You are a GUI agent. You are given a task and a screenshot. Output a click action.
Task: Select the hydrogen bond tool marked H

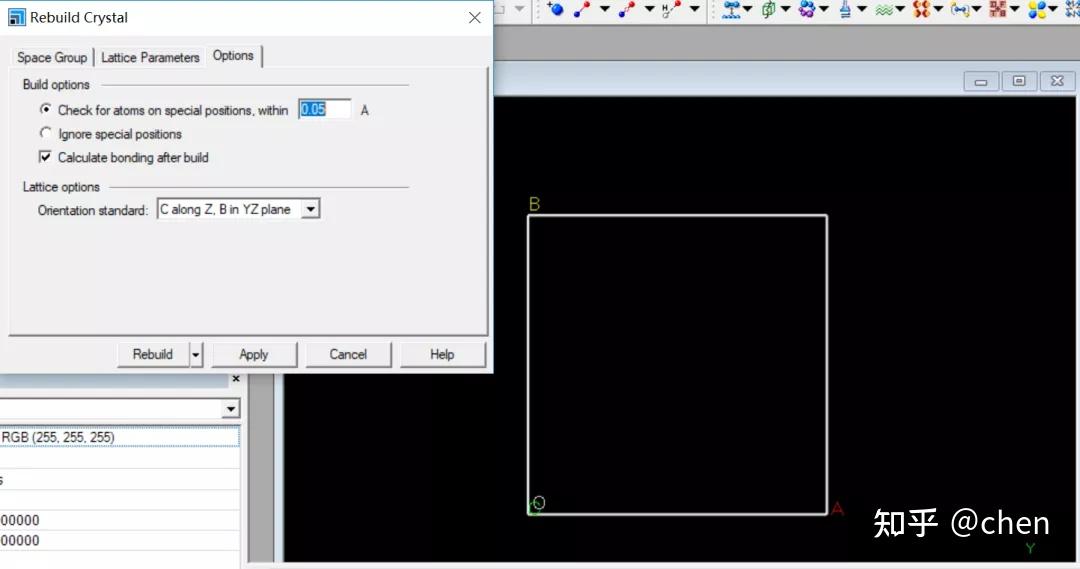(x=671, y=9)
